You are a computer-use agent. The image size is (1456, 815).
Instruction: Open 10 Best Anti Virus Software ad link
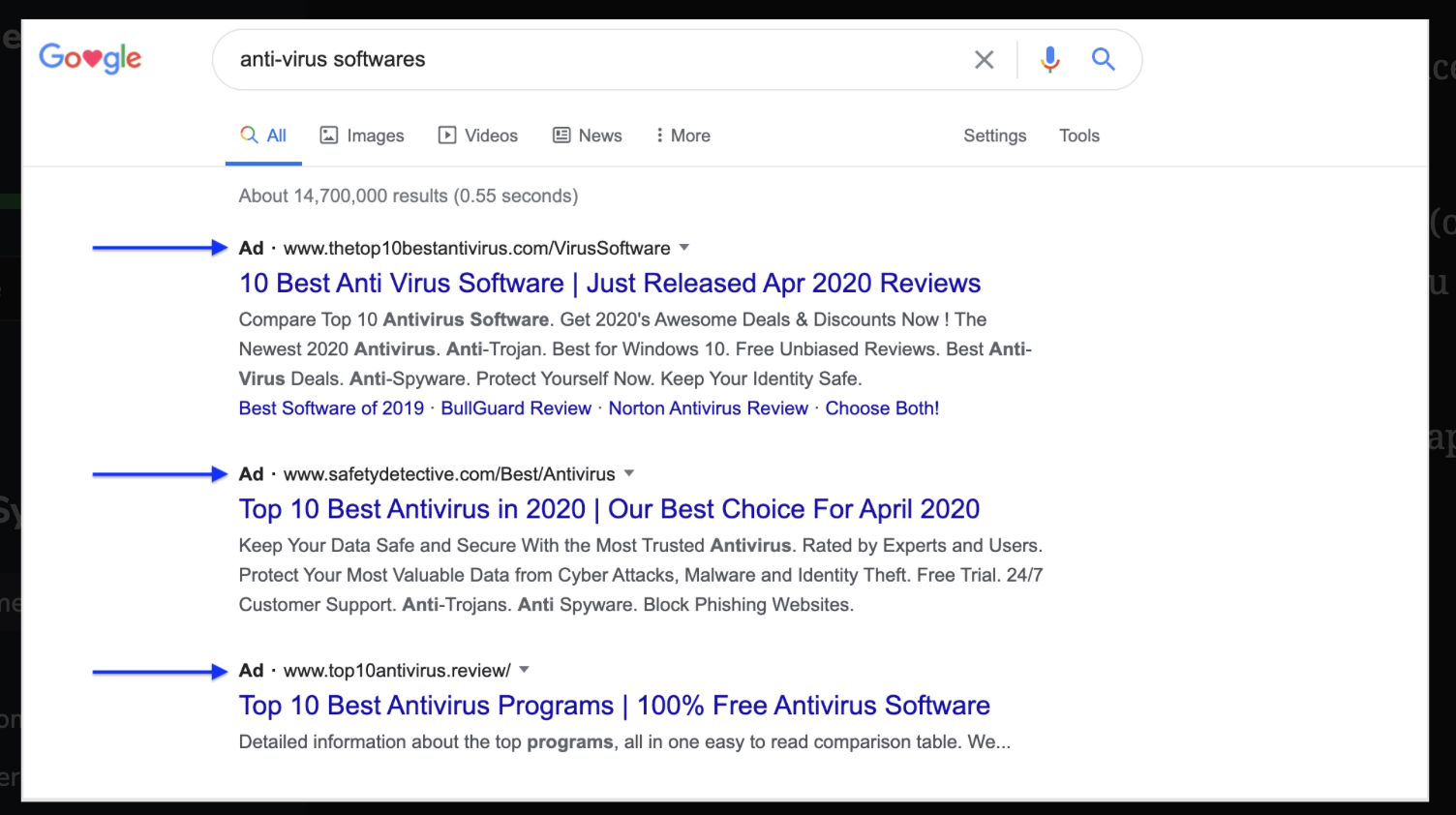610,283
